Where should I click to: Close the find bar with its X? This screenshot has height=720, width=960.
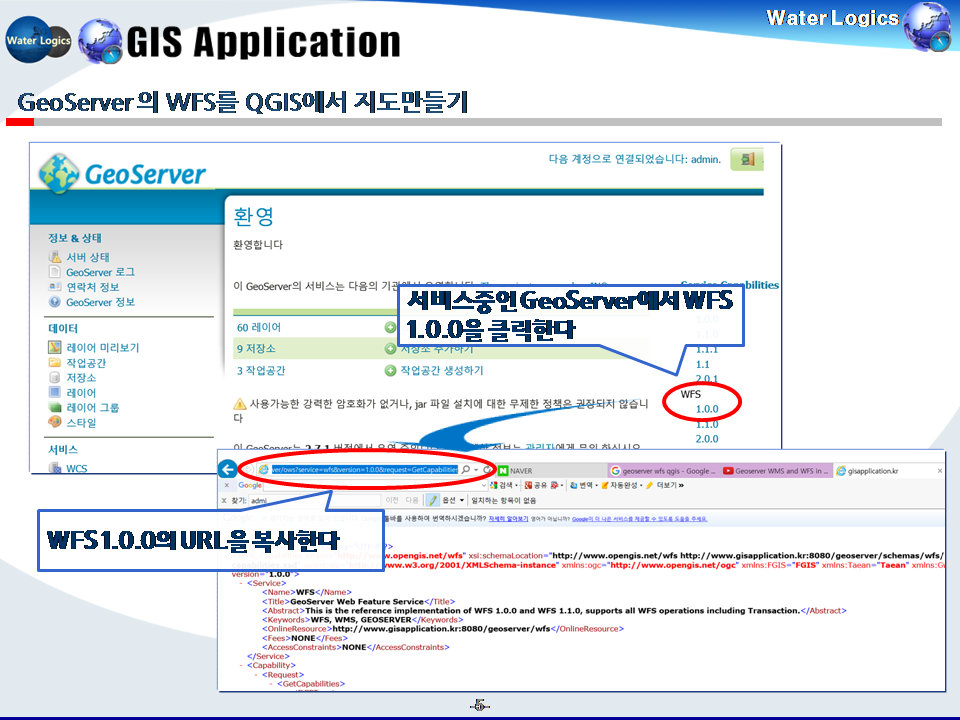[x=224, y=500]
